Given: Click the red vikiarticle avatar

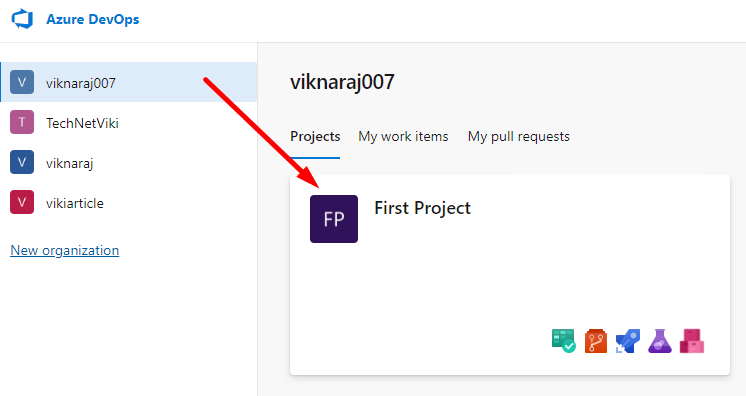Looking at the screenshot, I should pos(22,202).
